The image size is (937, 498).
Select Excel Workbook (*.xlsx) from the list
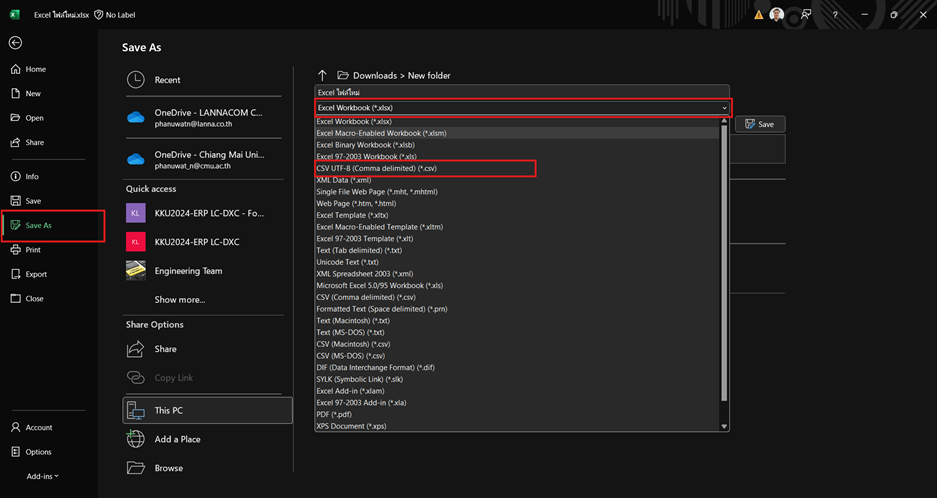click(x=518, y=121)
